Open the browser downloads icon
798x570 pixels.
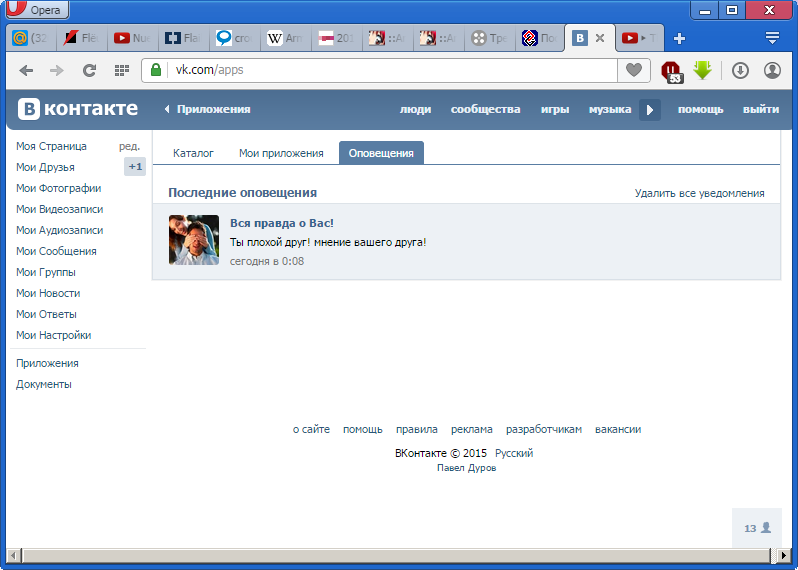[740, 70]
